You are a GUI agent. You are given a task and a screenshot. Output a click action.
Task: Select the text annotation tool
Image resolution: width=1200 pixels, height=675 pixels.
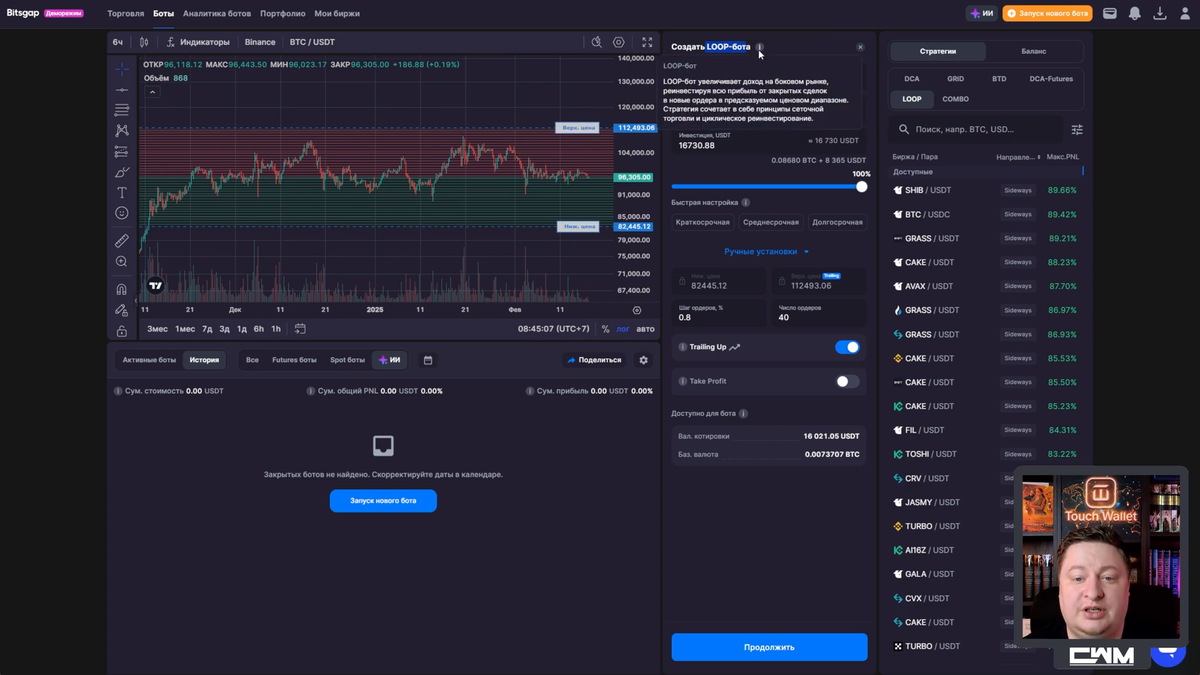coord(121,192)
